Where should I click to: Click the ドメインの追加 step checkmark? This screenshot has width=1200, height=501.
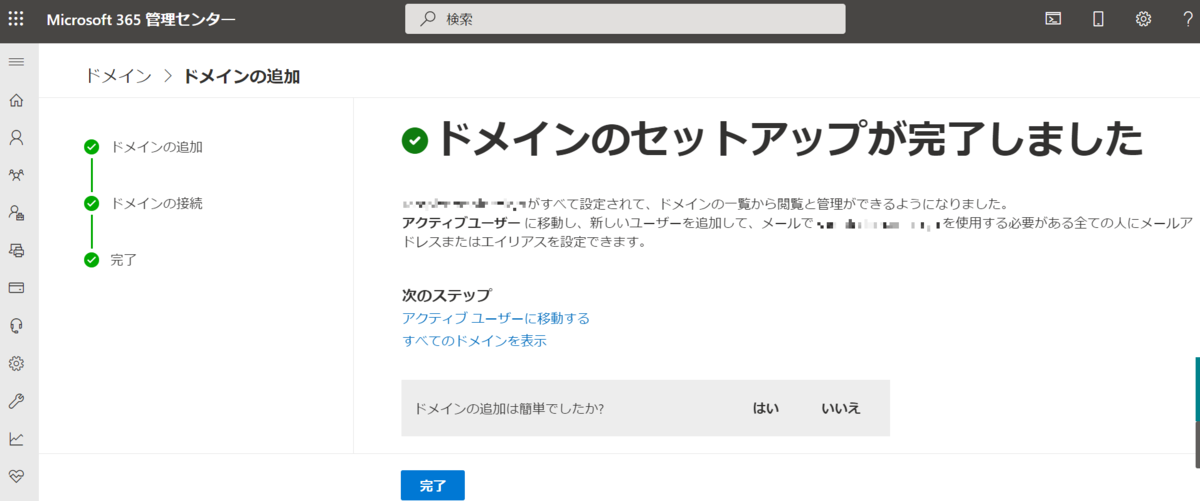92,147
